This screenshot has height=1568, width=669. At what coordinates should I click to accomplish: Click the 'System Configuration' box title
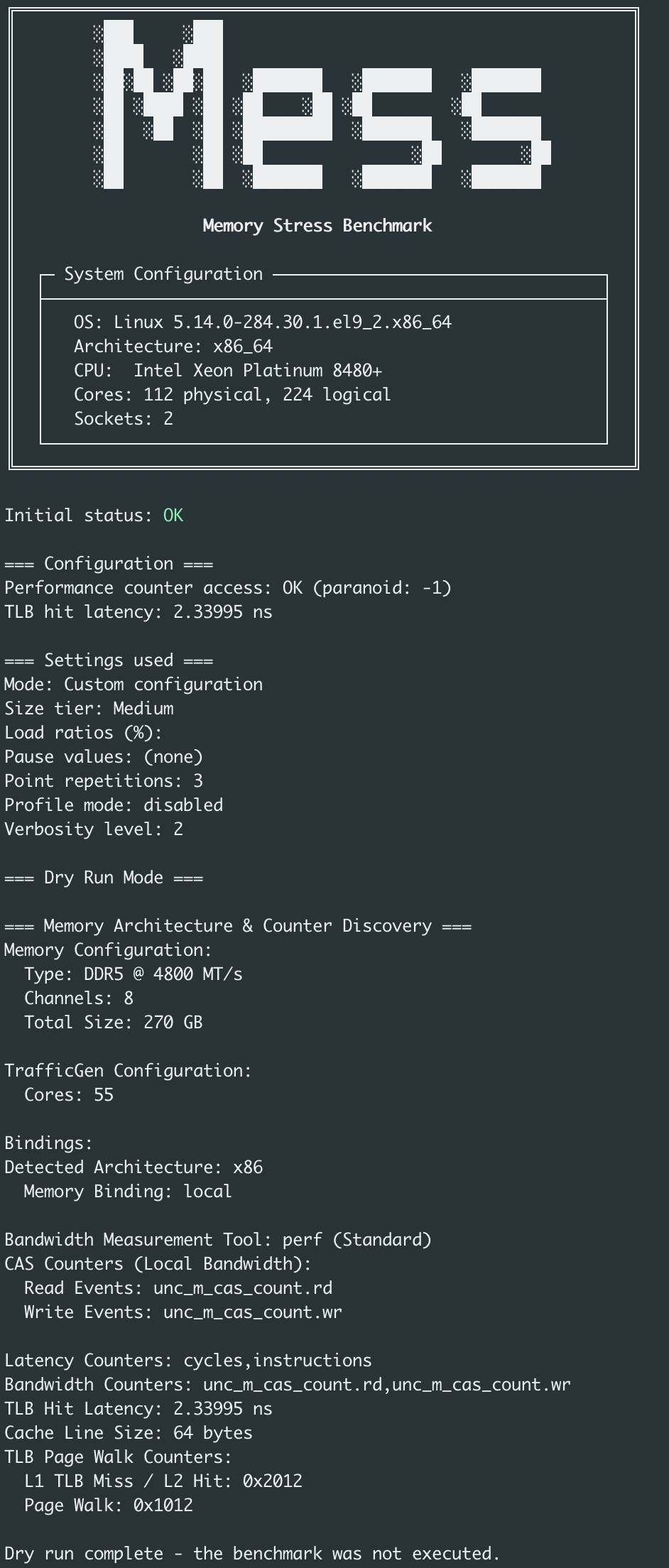163,274
